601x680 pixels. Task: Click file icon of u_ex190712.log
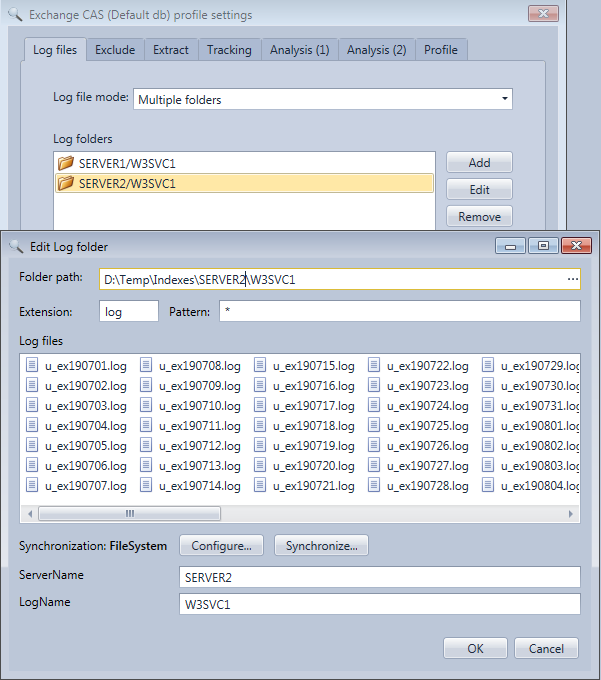[x=146, y=445]
